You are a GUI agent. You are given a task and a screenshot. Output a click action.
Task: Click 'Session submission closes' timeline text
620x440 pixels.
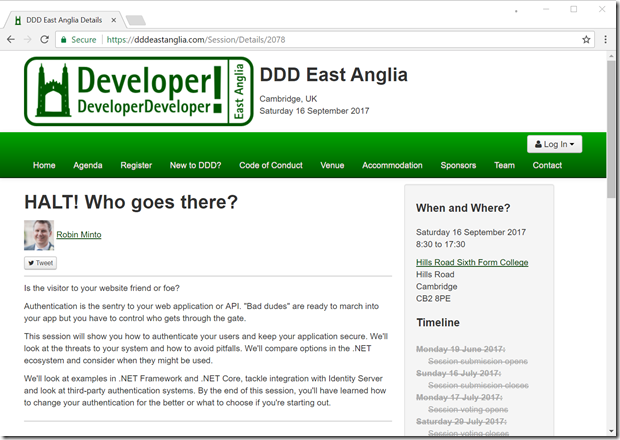[x=478, y=385]
